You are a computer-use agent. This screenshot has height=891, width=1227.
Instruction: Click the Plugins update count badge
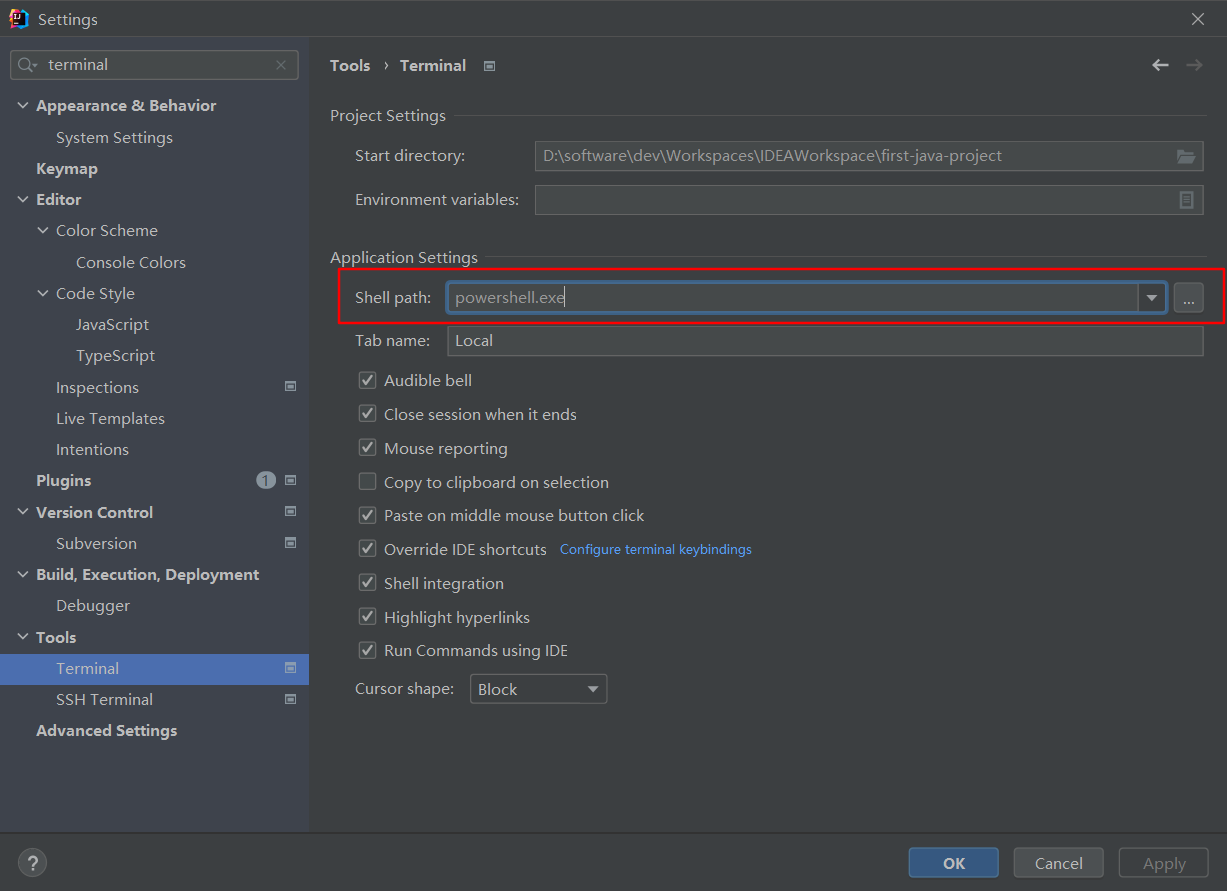pyautogui.click(x=265, y=480)
